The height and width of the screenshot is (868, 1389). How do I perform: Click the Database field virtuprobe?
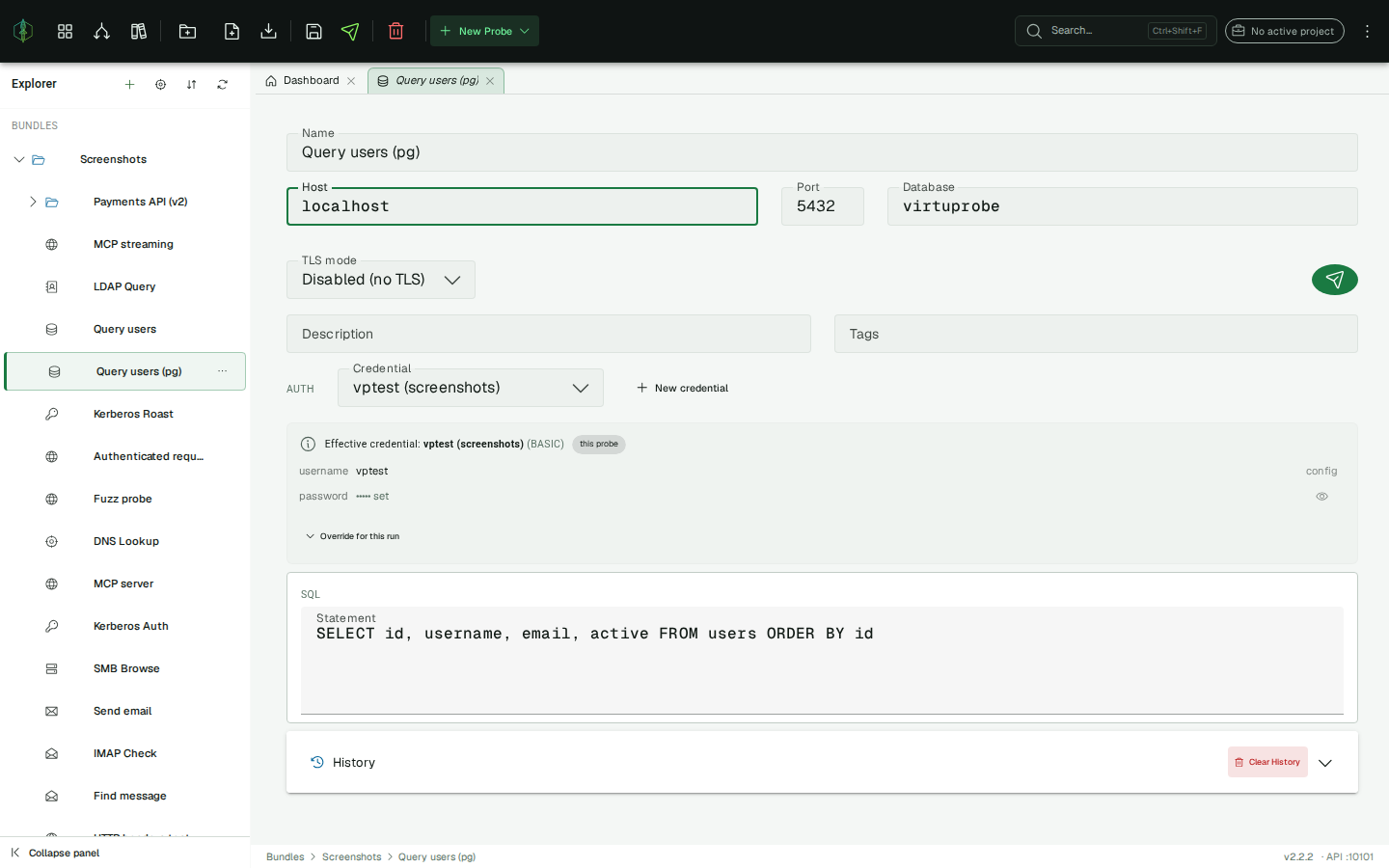coord(1123,206)
